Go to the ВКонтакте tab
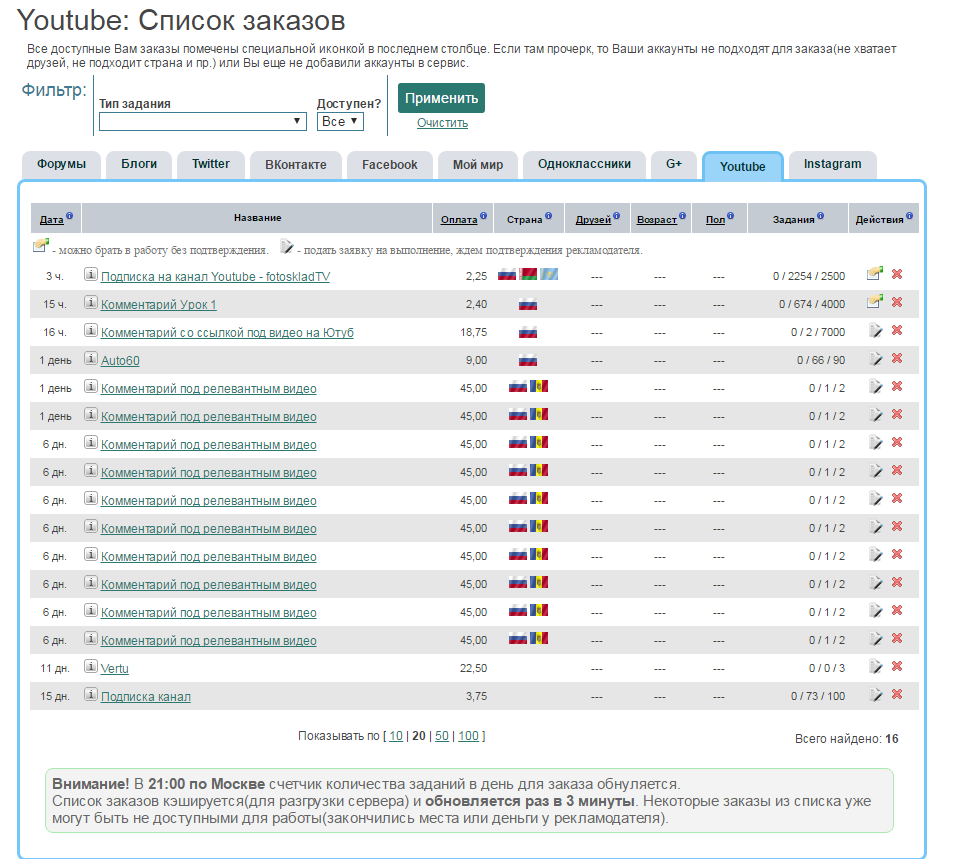Screen dimensions: 977x859 pos(296,165)
